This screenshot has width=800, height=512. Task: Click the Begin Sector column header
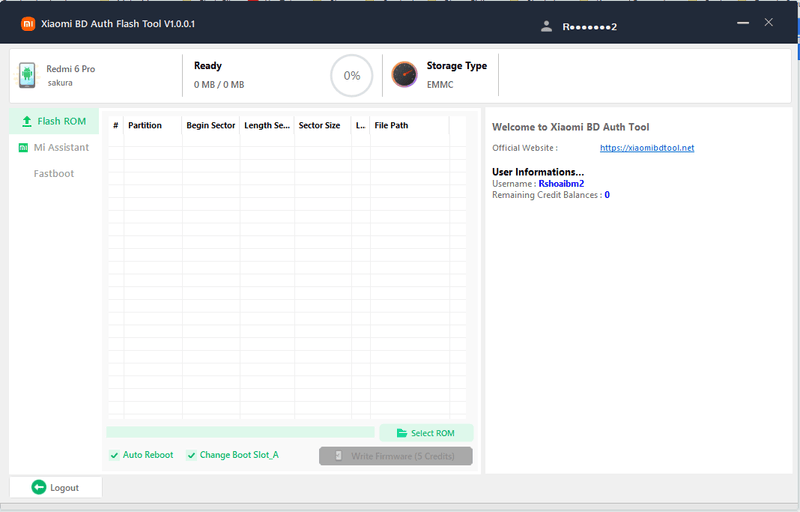[211, 125]
